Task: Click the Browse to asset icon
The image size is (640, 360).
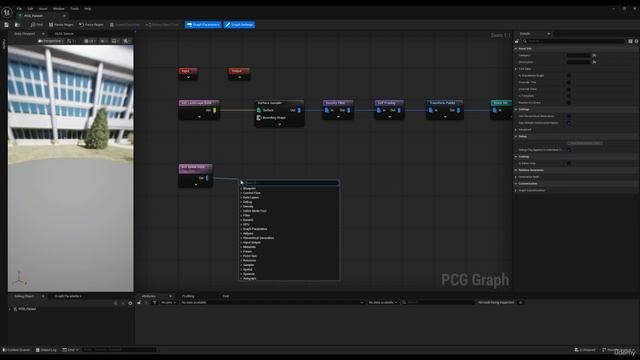Action: click(x=17, y=25)
